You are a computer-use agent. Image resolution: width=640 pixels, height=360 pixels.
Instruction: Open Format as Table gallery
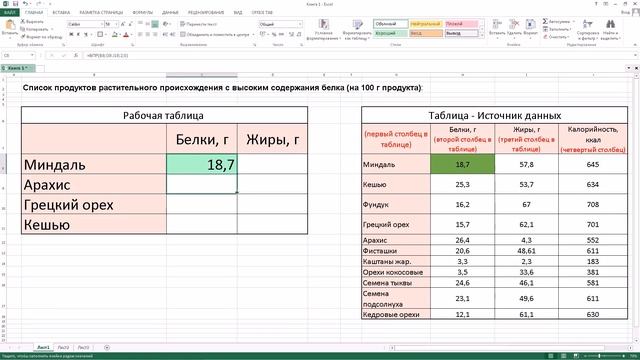pyautogui.click(x=357, y=29)
